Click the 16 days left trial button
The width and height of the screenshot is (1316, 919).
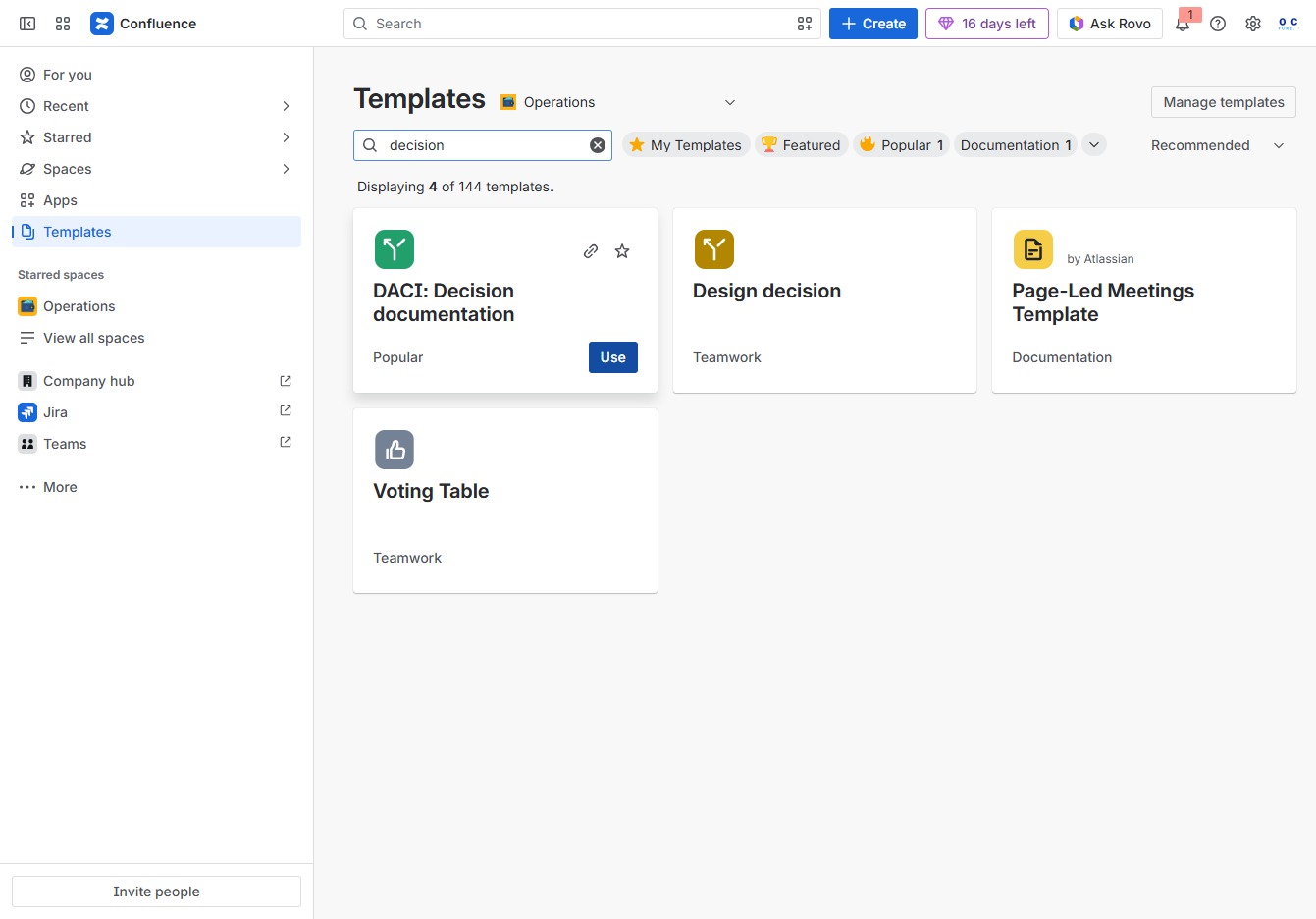coord(987,24)
